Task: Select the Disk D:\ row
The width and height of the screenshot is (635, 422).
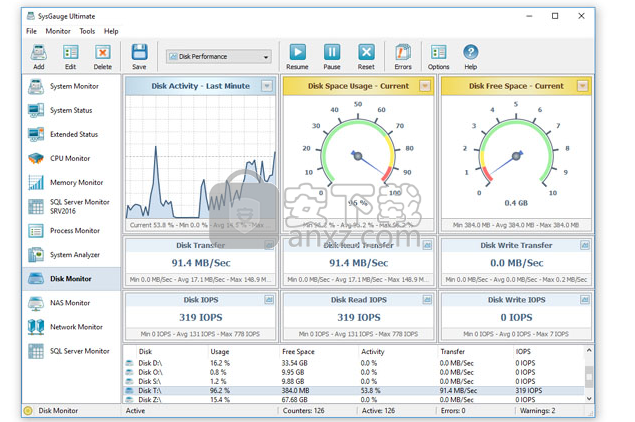Action: [x=354, y=363]
